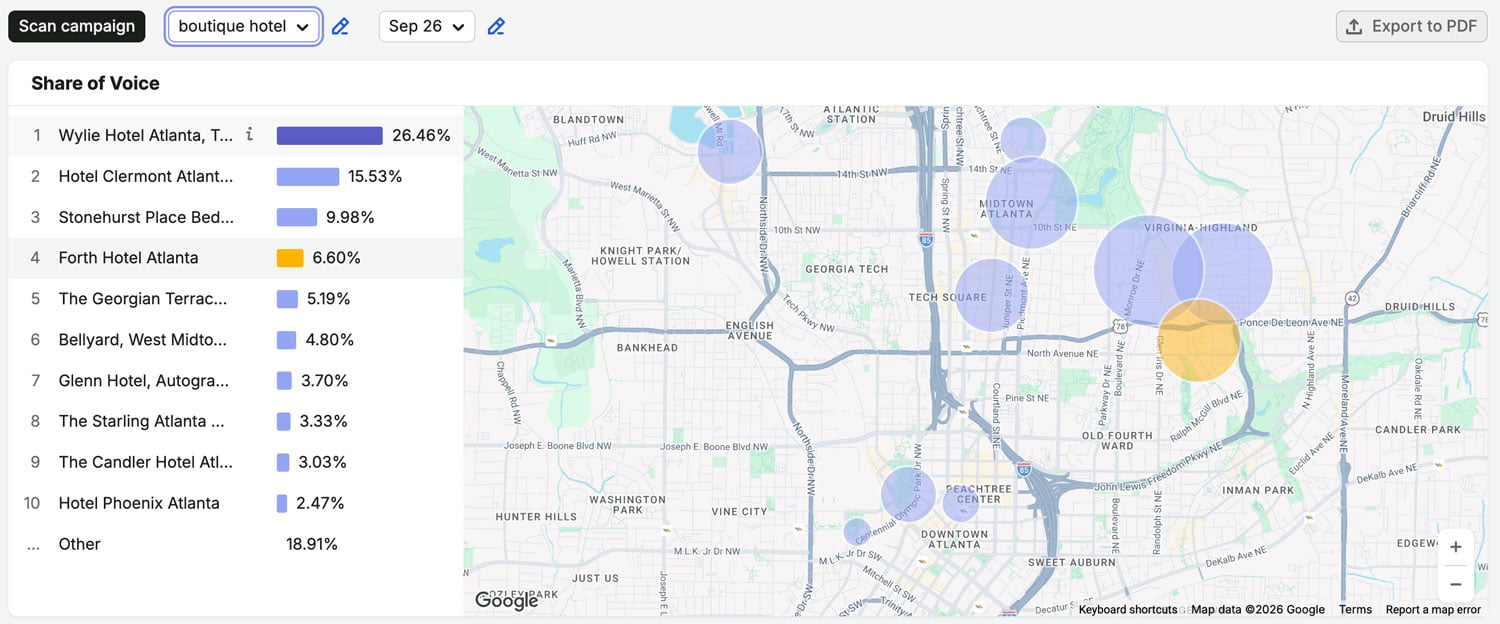Open map Keyboard shortcuts
Screen dimensions: 1500x624
(x=1128, y=610)
